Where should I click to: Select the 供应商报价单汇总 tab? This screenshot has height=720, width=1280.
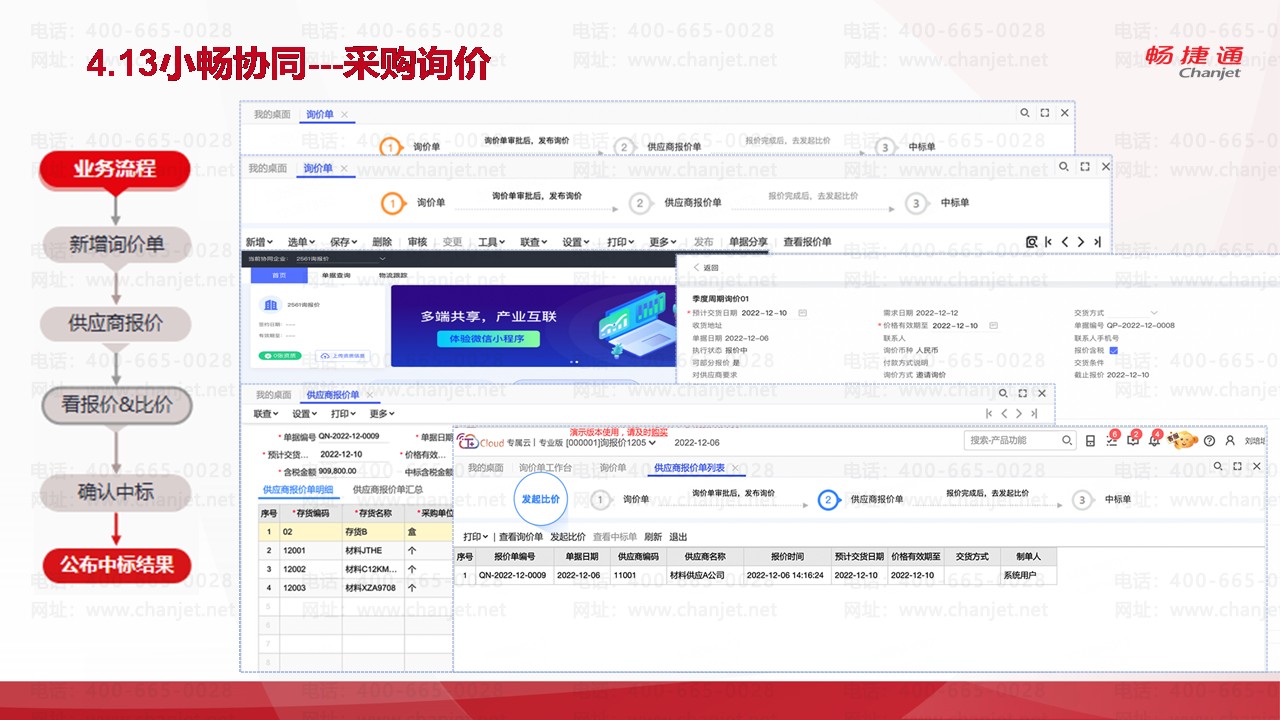click(x=387, y=490)
